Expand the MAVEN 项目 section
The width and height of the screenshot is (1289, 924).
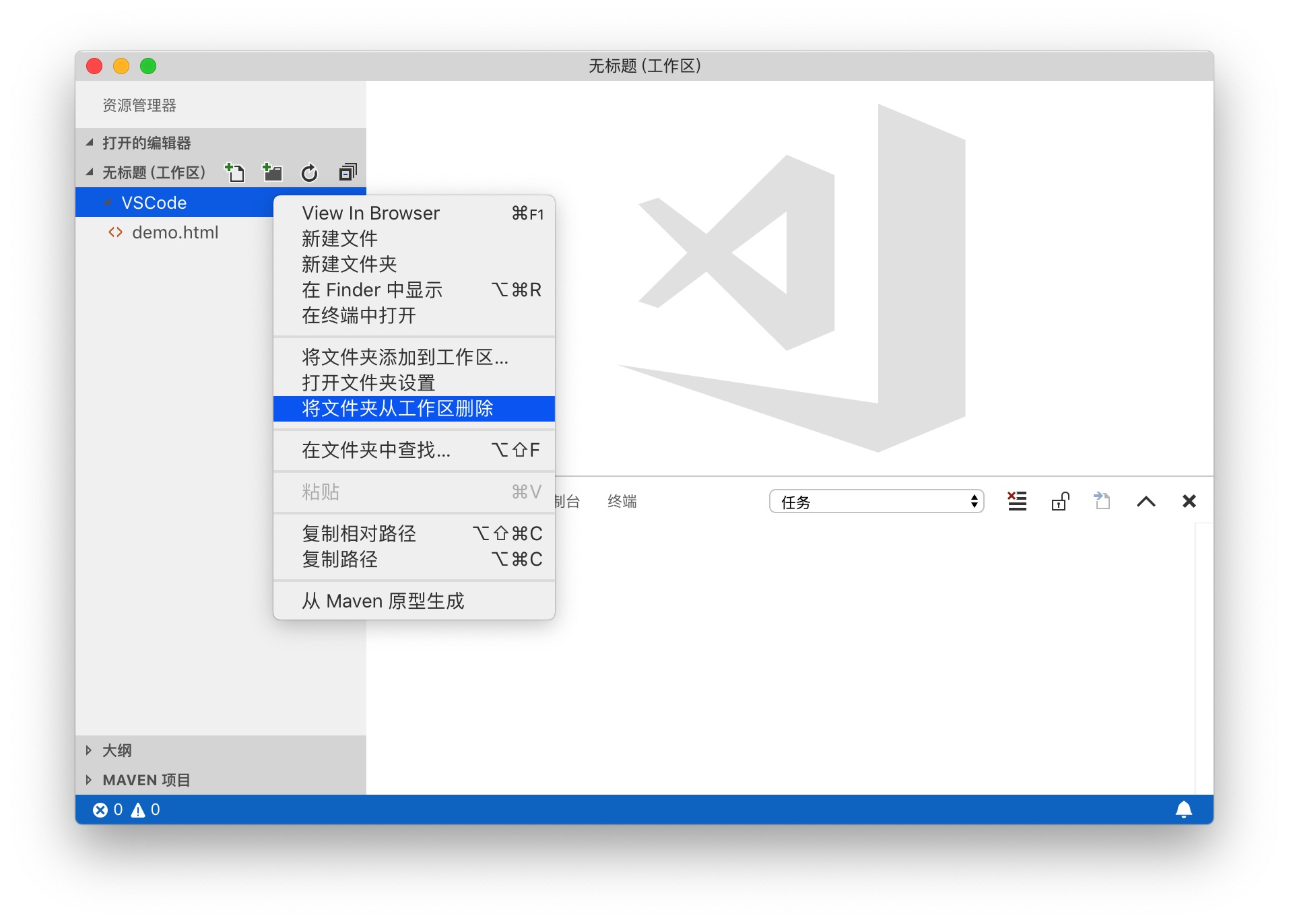click(88, 780)
